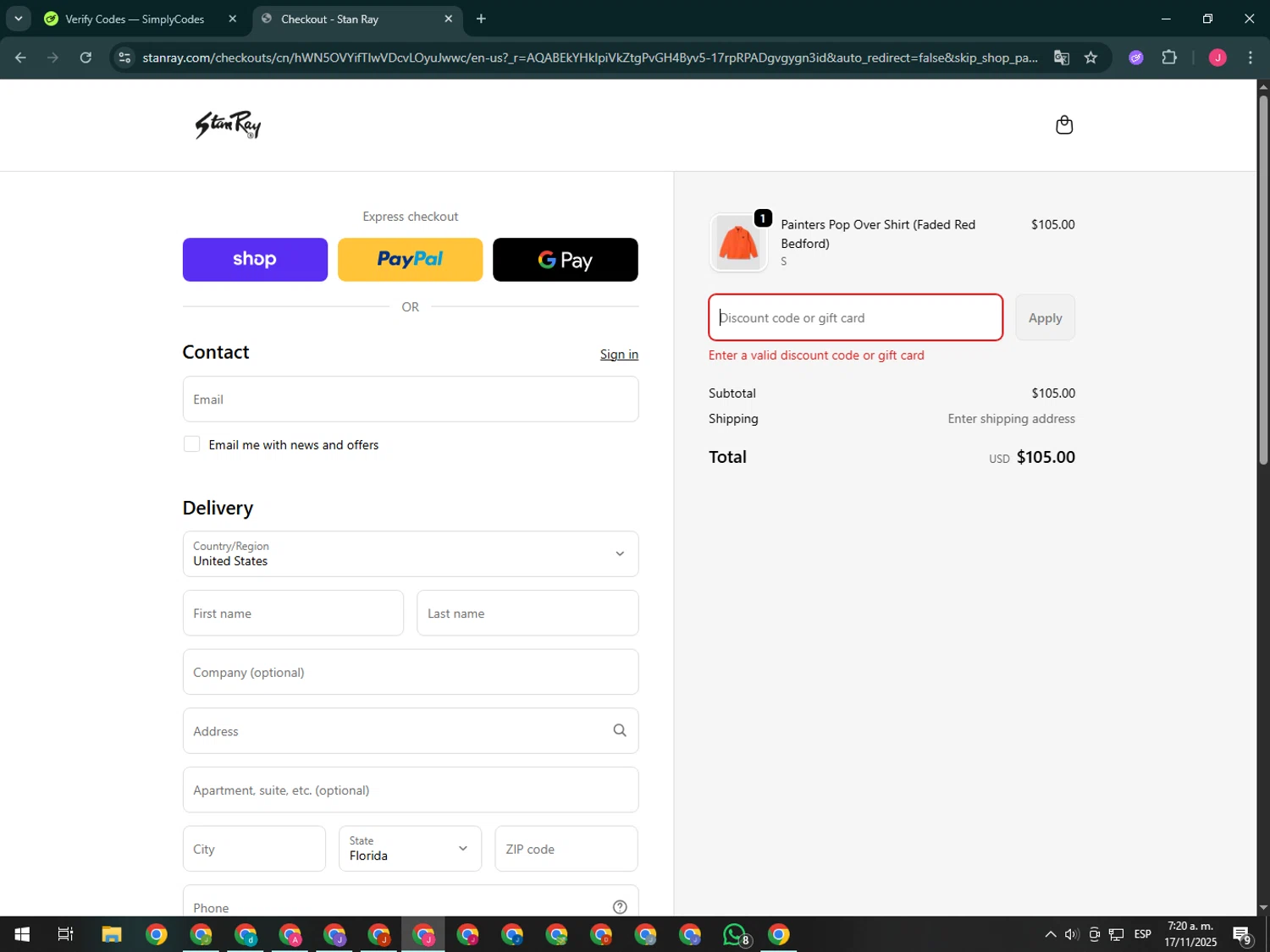Open Task View on the taskbar
The image size is (1270, 952).
[65, 934]
